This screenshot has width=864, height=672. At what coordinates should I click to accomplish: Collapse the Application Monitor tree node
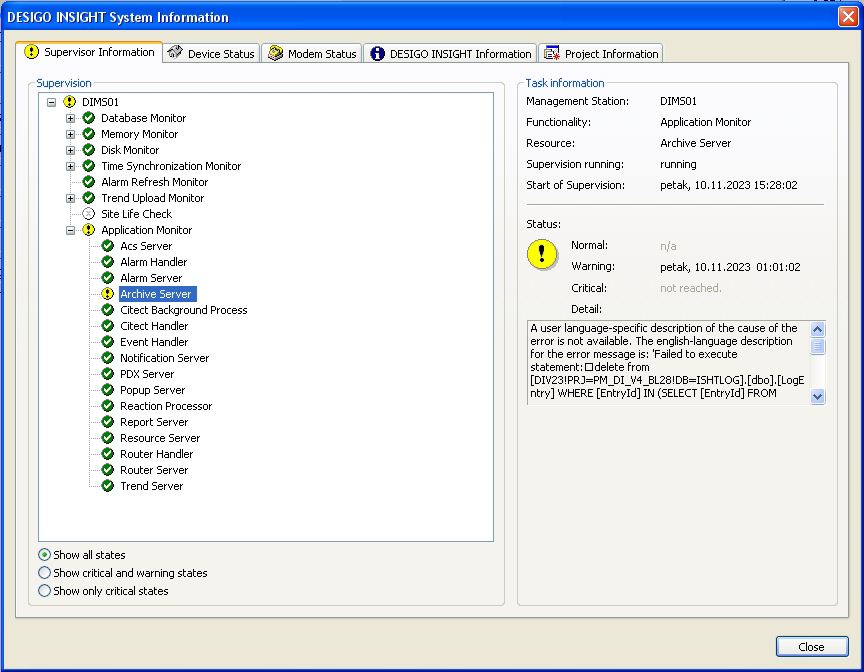[71, 230]
